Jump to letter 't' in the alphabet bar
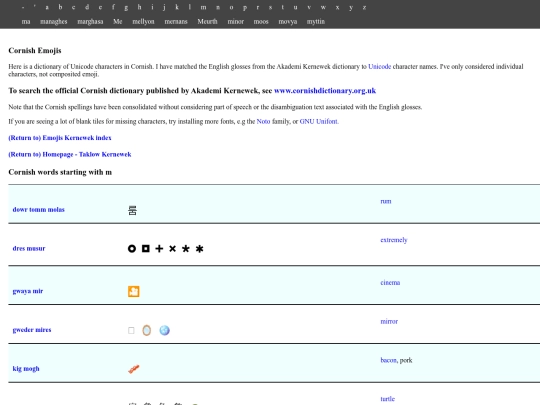540x405 pixels. 283,7
